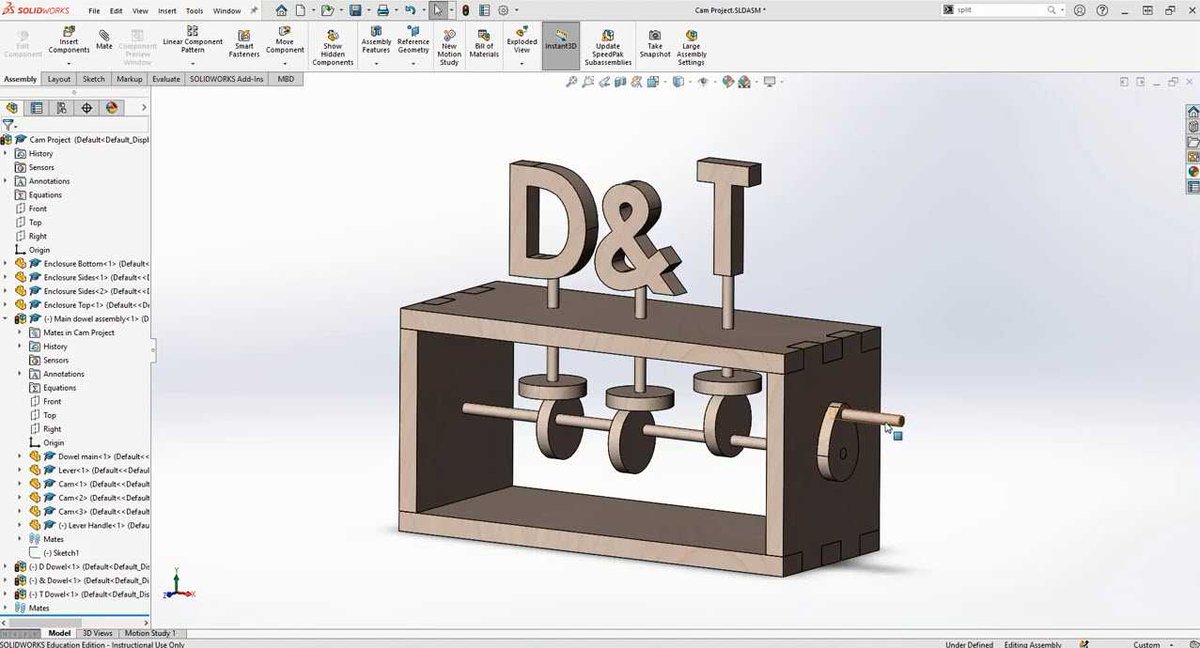Expand the Enclosure Bottom<1> tree item
The width and height of the screenshot is (1200, 648).
click(5, 263)
